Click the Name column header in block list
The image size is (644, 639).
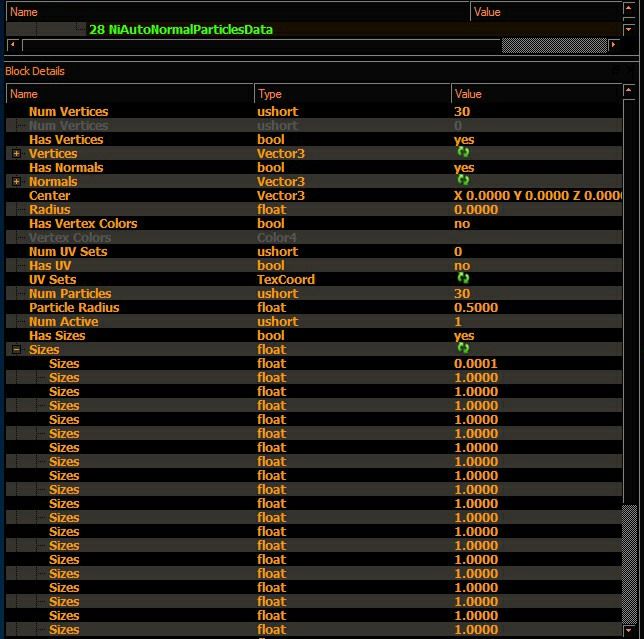pyautogui.click(x=238, y=12)
